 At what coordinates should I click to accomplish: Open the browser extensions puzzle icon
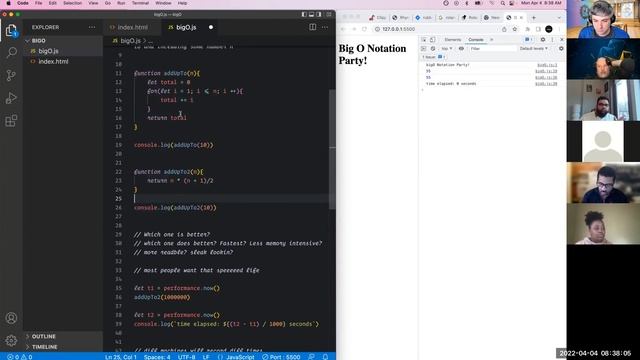point(527,29)
